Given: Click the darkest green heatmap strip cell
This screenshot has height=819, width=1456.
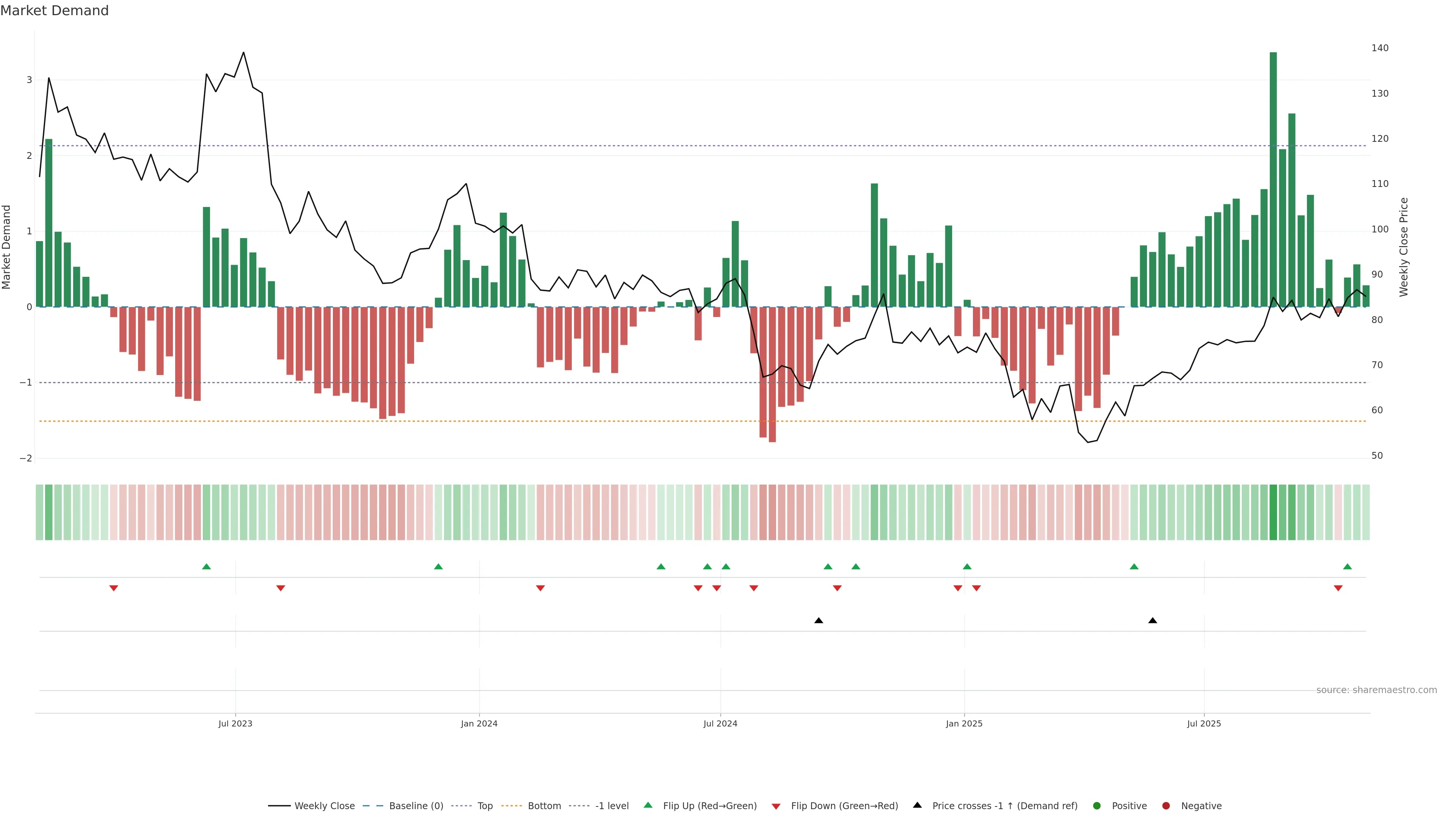Looking at the screenshot, I should coord(1273,512).
